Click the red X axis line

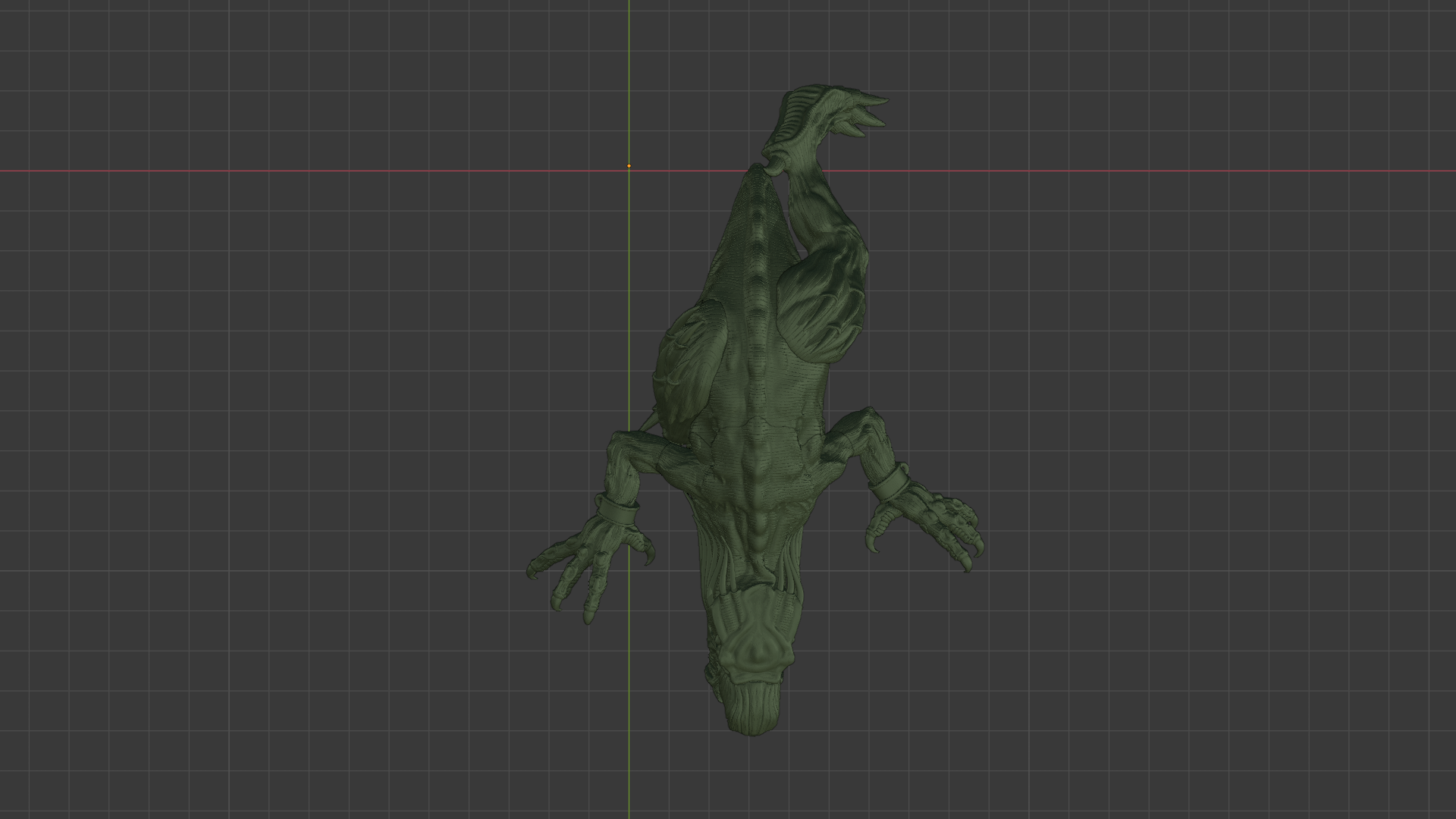[x=303, y=171]
